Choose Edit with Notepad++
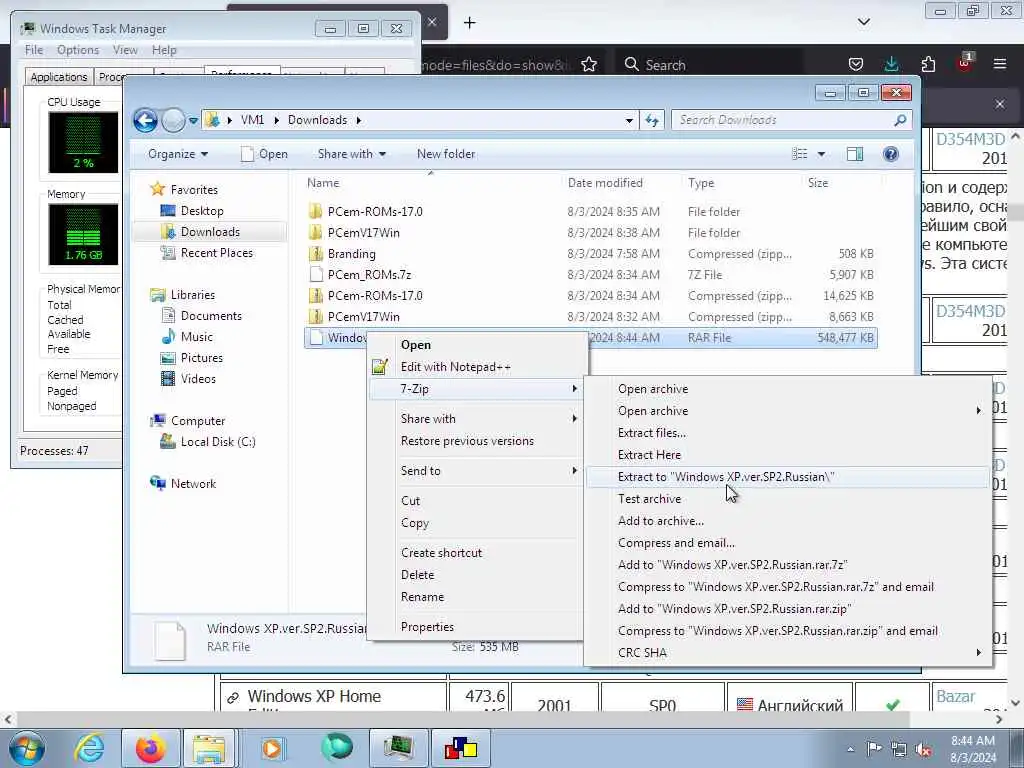The image size is (1024, 768). (475, 367)
